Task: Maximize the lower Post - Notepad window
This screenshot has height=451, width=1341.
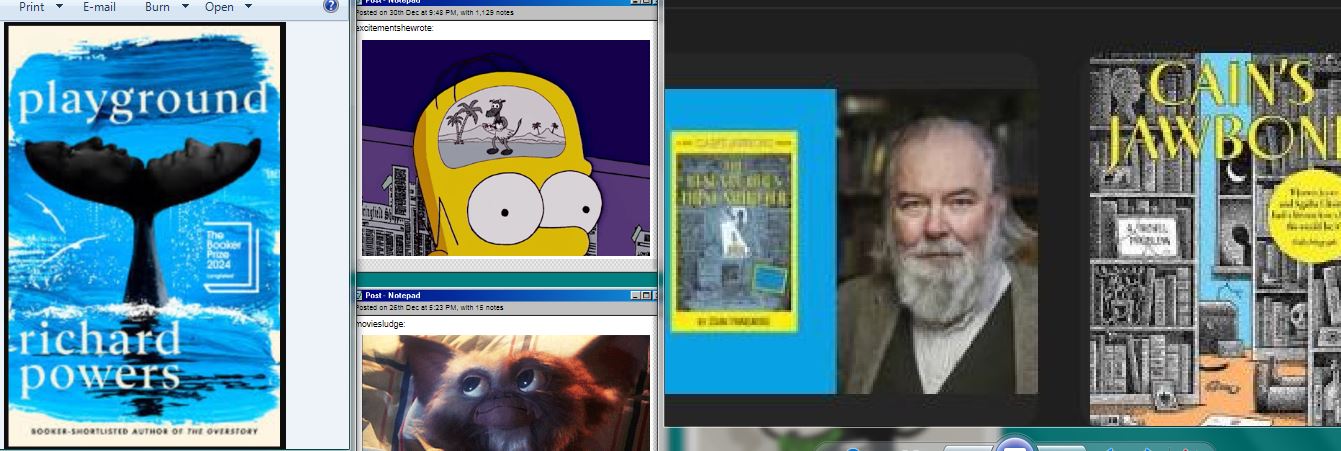Action: click(x=646, y=295)
